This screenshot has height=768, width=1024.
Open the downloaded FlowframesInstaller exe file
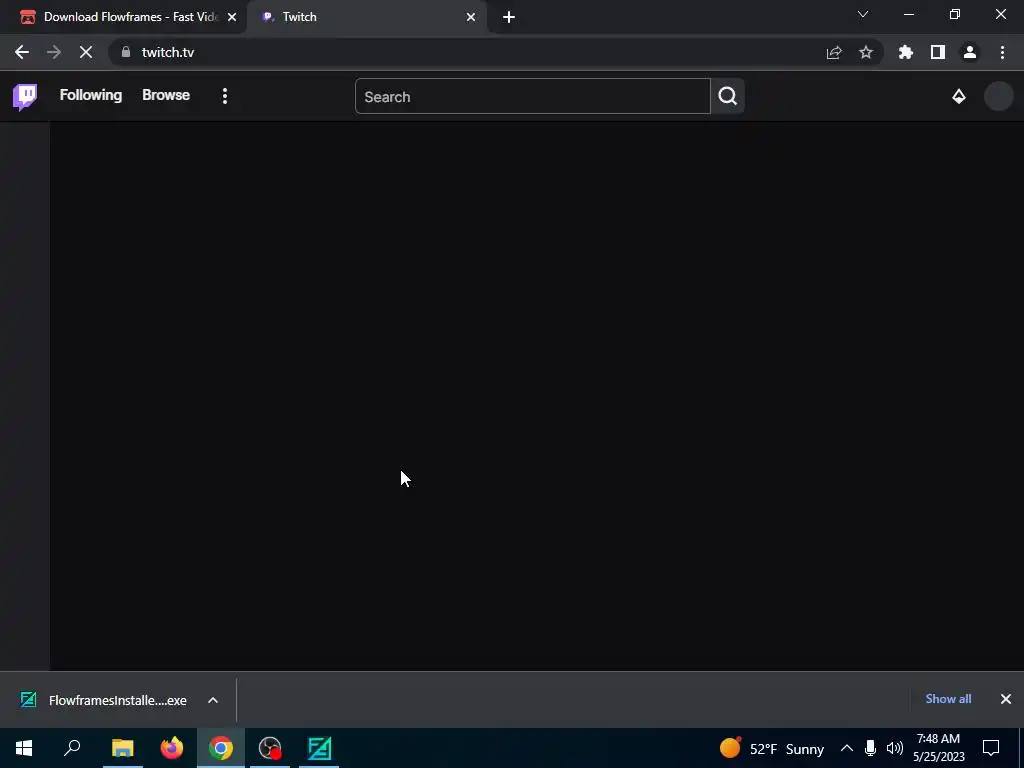point(103,700)
